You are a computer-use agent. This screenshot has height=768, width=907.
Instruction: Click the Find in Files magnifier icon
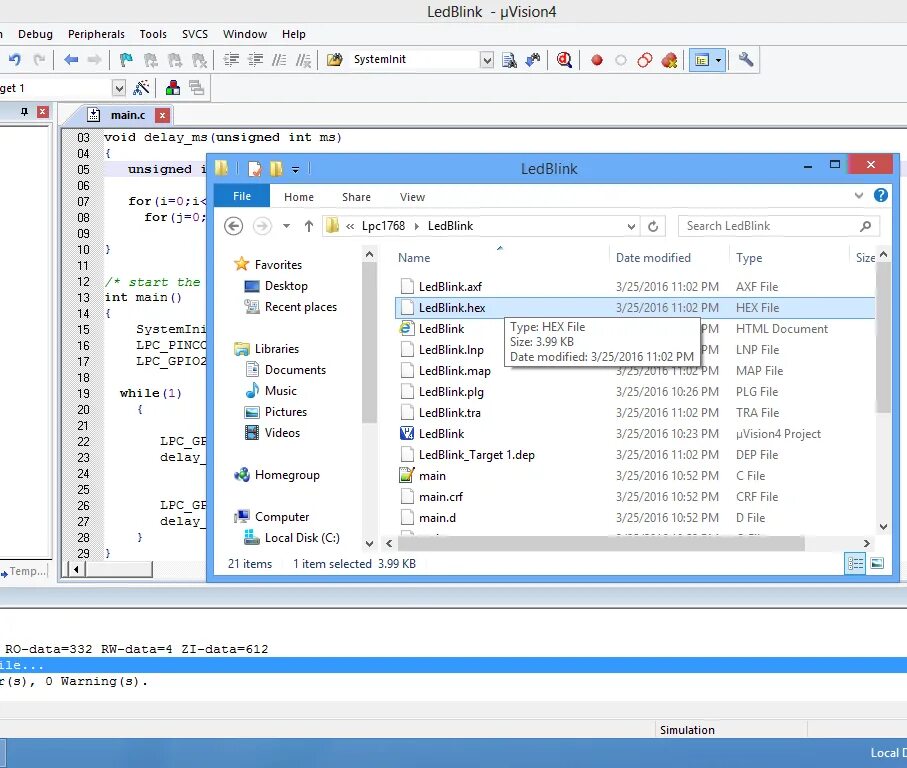[565, 60]
